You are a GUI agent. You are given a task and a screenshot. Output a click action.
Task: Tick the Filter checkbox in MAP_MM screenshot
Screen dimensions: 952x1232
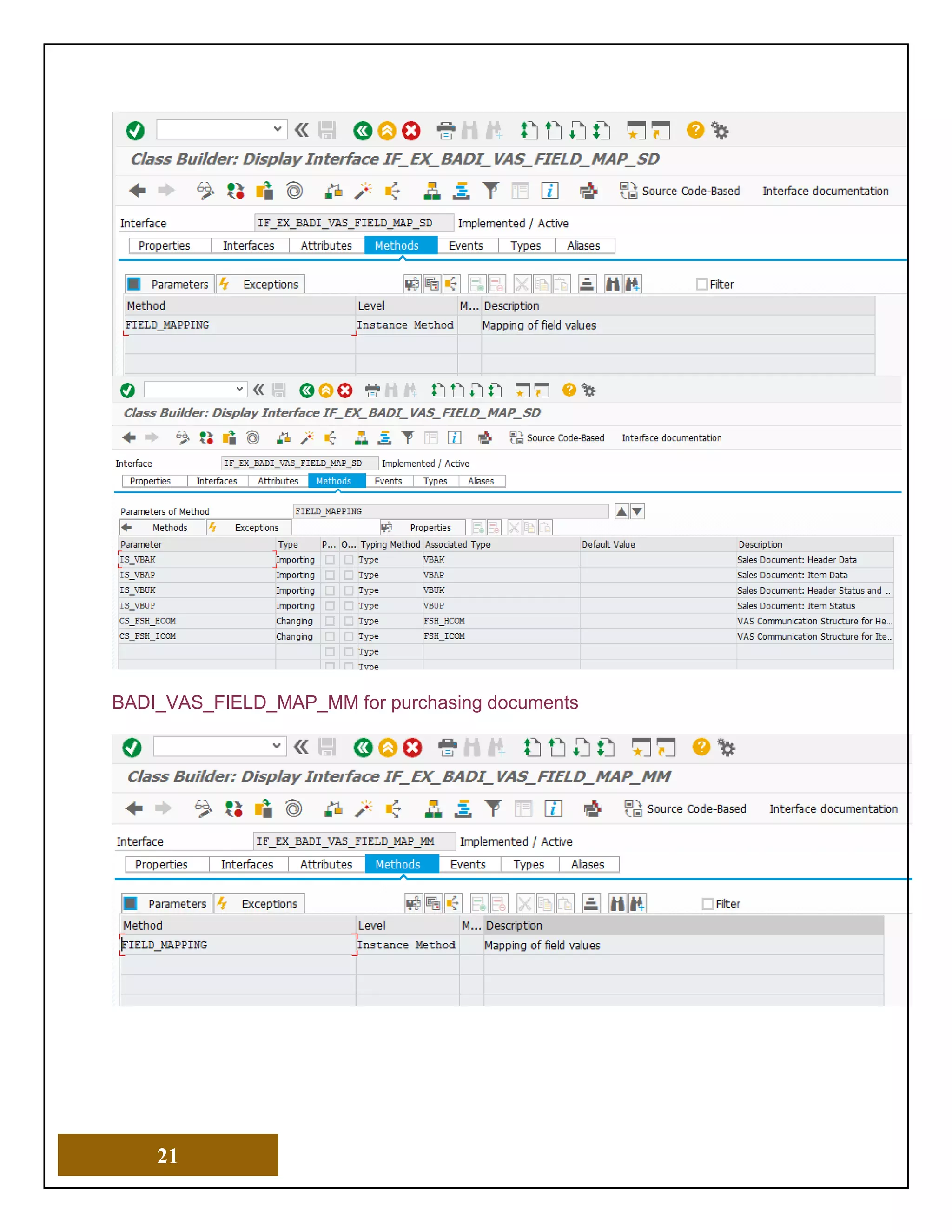[x=708, y=904]
